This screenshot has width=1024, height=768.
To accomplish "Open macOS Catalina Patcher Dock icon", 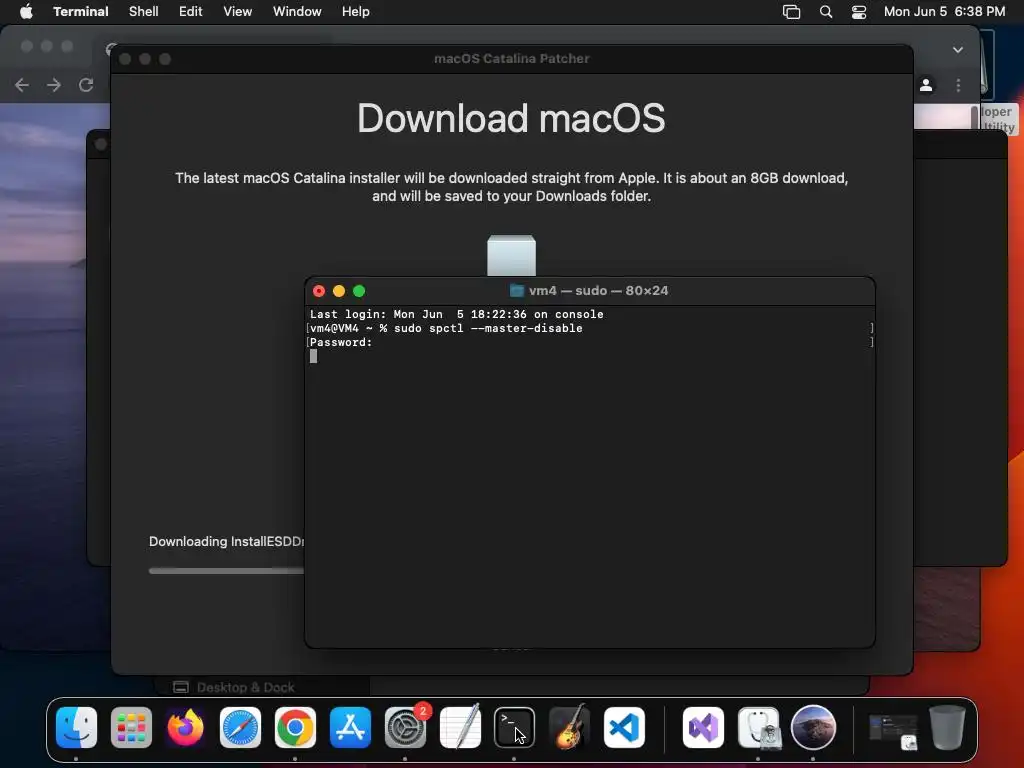I will [813, 728].
